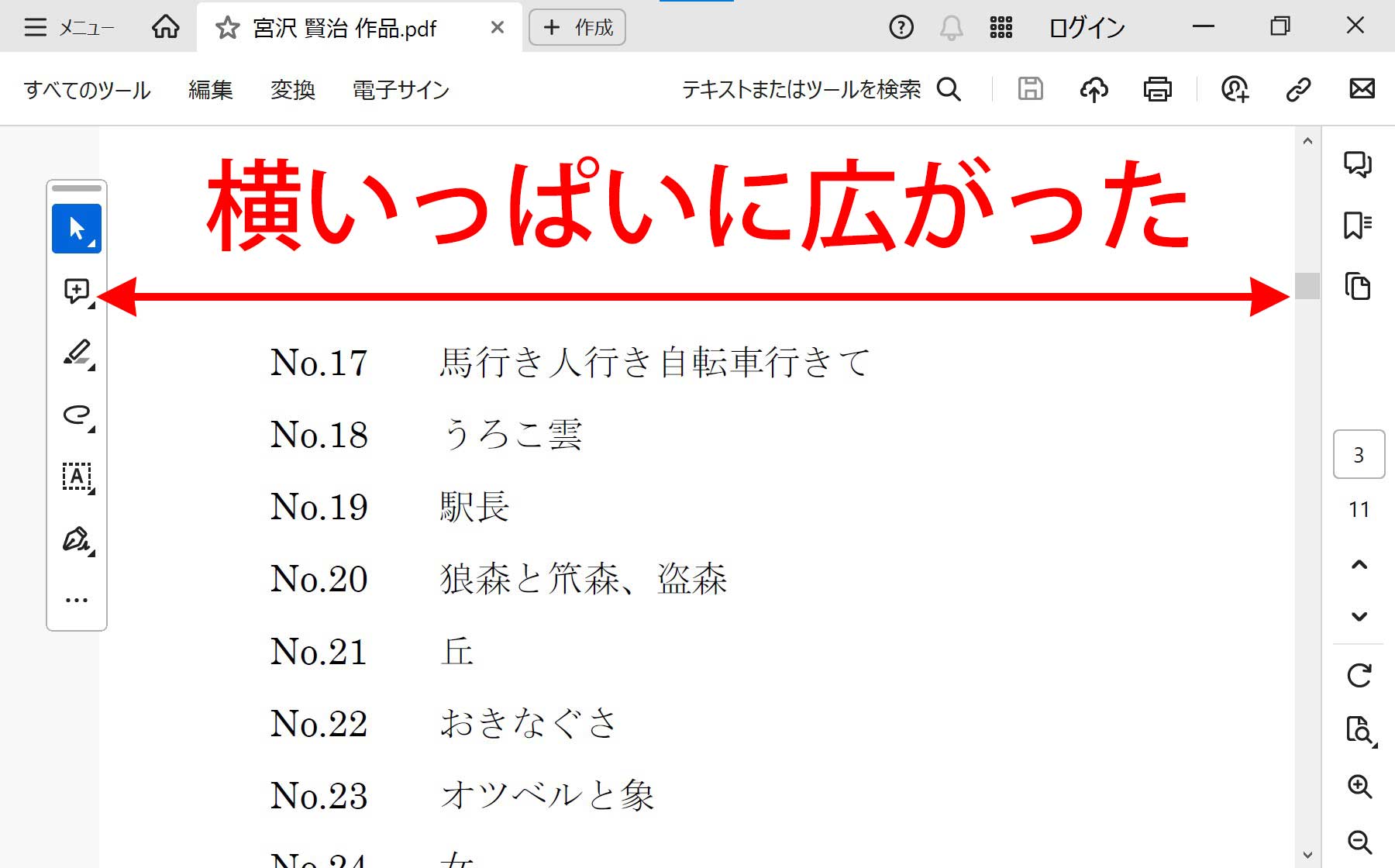
Task: Click the text 狼森と笊森、盗森
Action: 584,579
